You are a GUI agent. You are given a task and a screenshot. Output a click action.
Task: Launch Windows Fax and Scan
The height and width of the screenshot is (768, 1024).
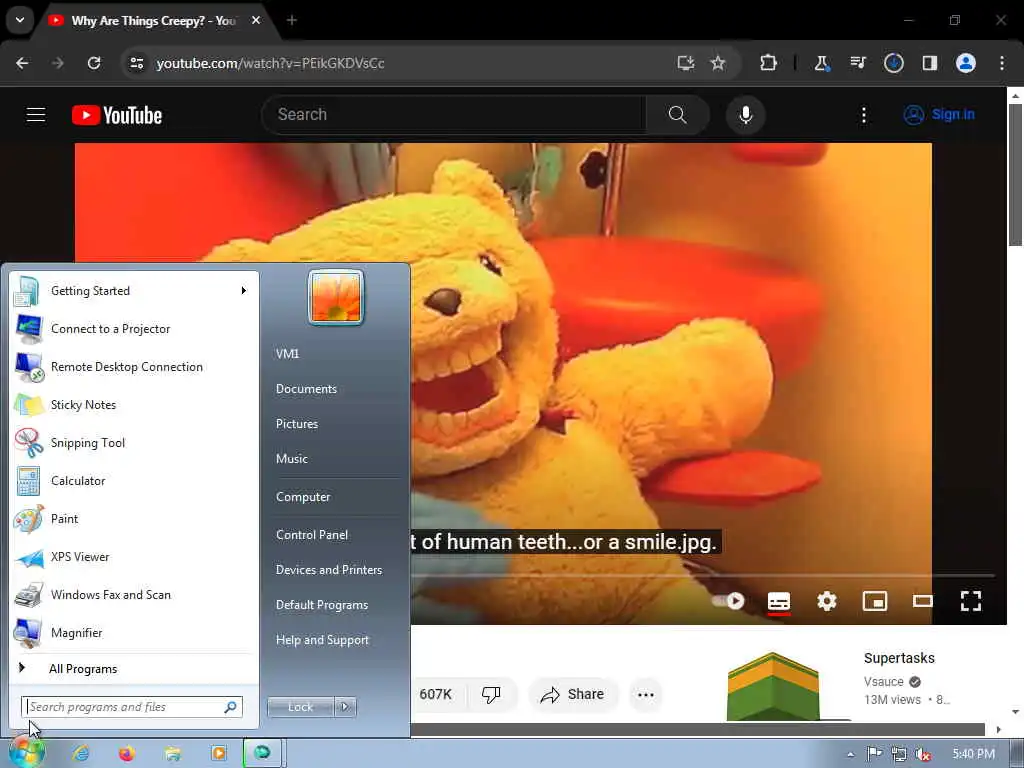point(134,594)
